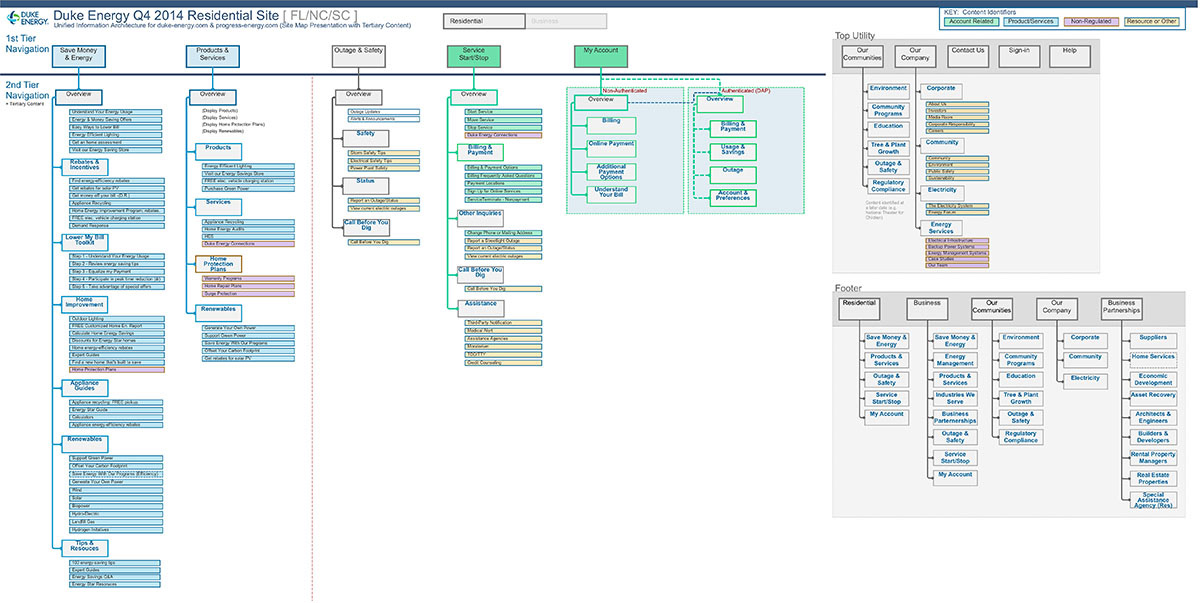This screenshot has height=603, width=1200.
Task: Click Builders & Developers footer link
Action: click(1153, 436)
